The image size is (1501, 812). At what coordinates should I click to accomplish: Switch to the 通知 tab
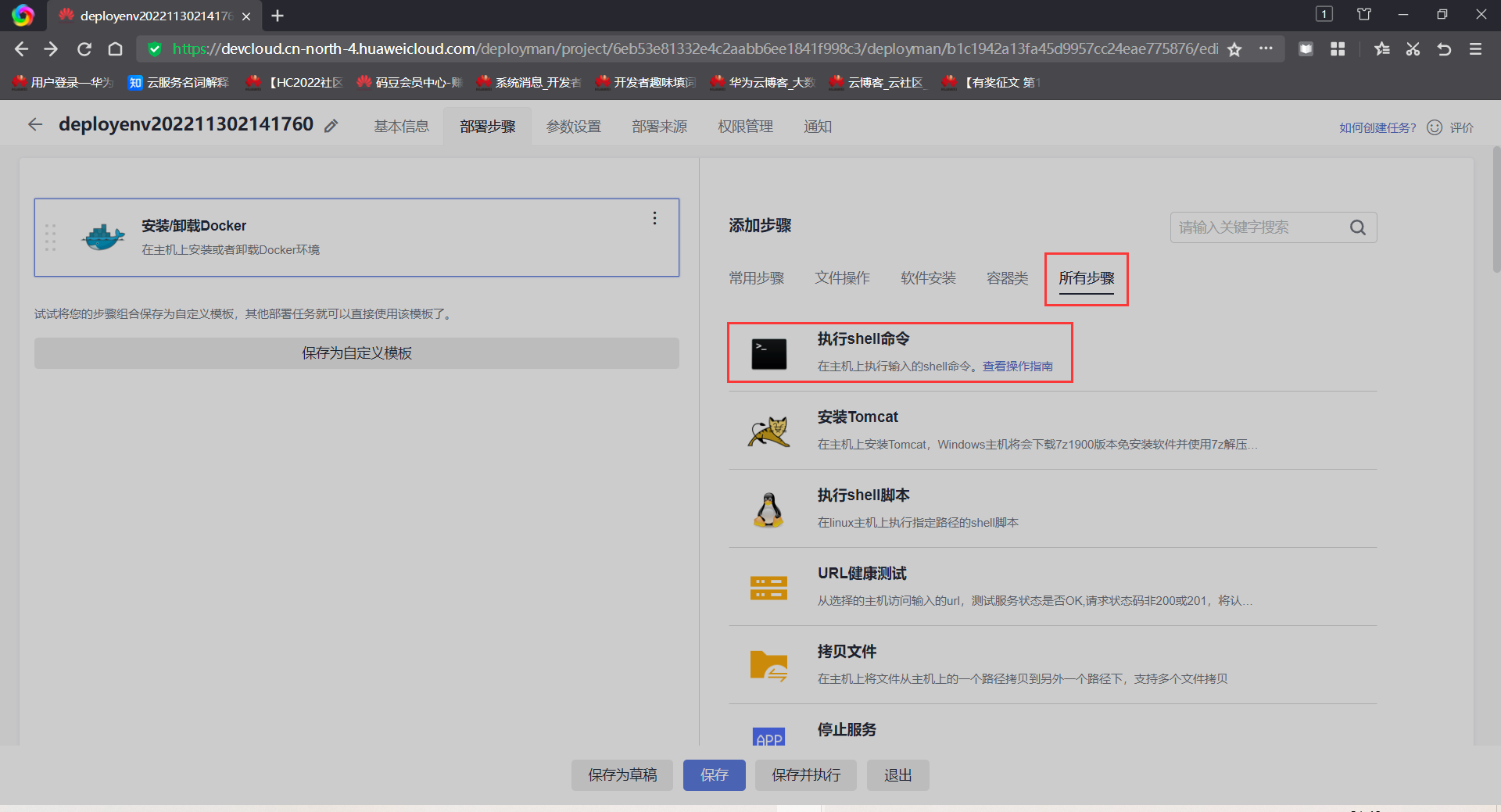point(818,127)
